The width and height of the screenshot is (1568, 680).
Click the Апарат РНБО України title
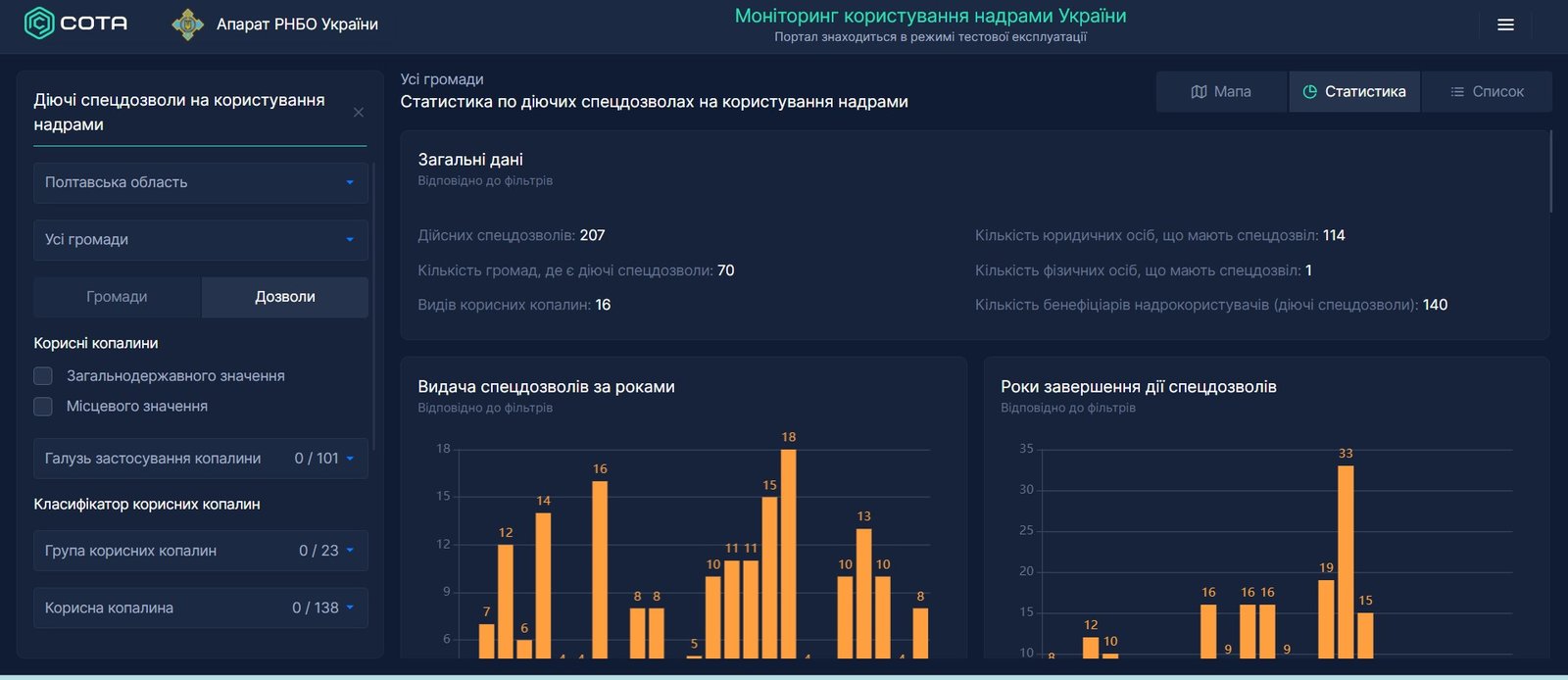[297, 24]
